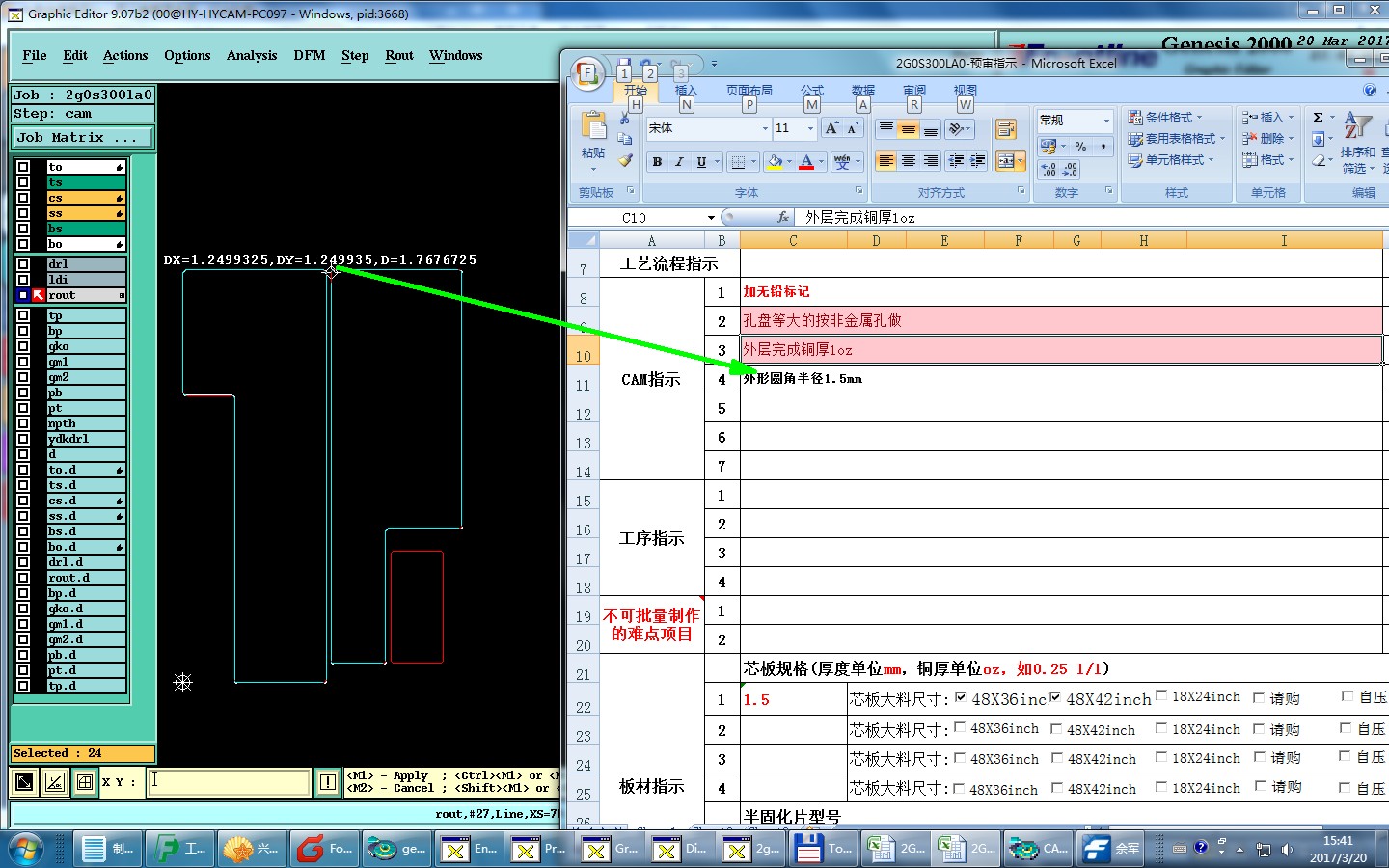
Task: Open Excel help question mark icon
Action: pos(1370,90)
